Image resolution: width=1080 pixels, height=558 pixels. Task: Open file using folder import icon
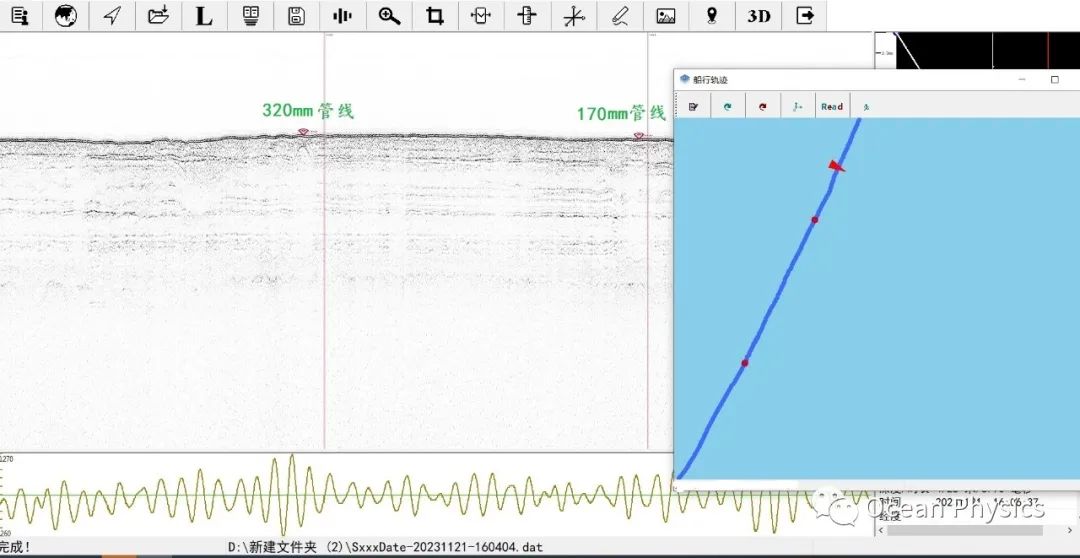(x=158, y=16)
